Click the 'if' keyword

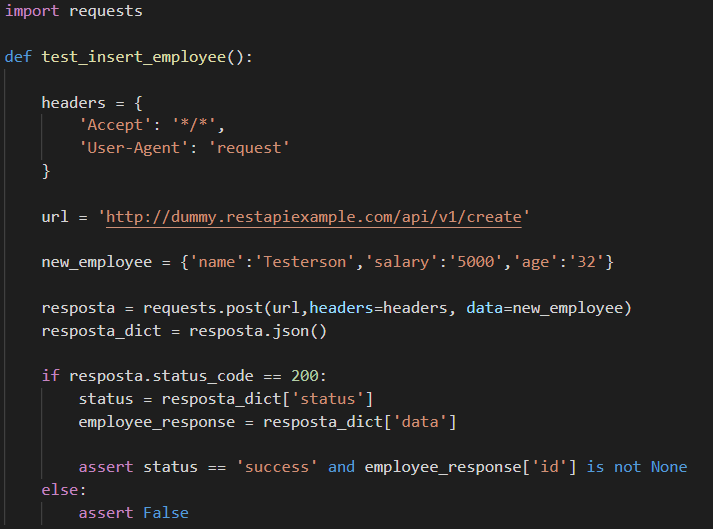click(x=50, y=376)
